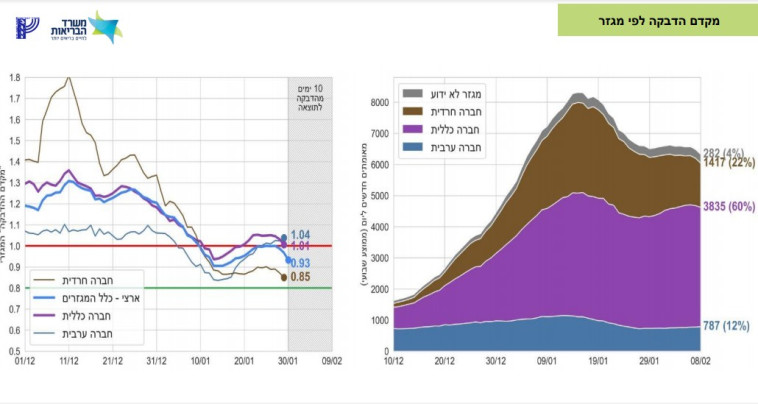Screen dimensions: 758x404
Task: Click the 10 ימים מהדבקה לתוצאה annotation
Action: click(311, 101)
